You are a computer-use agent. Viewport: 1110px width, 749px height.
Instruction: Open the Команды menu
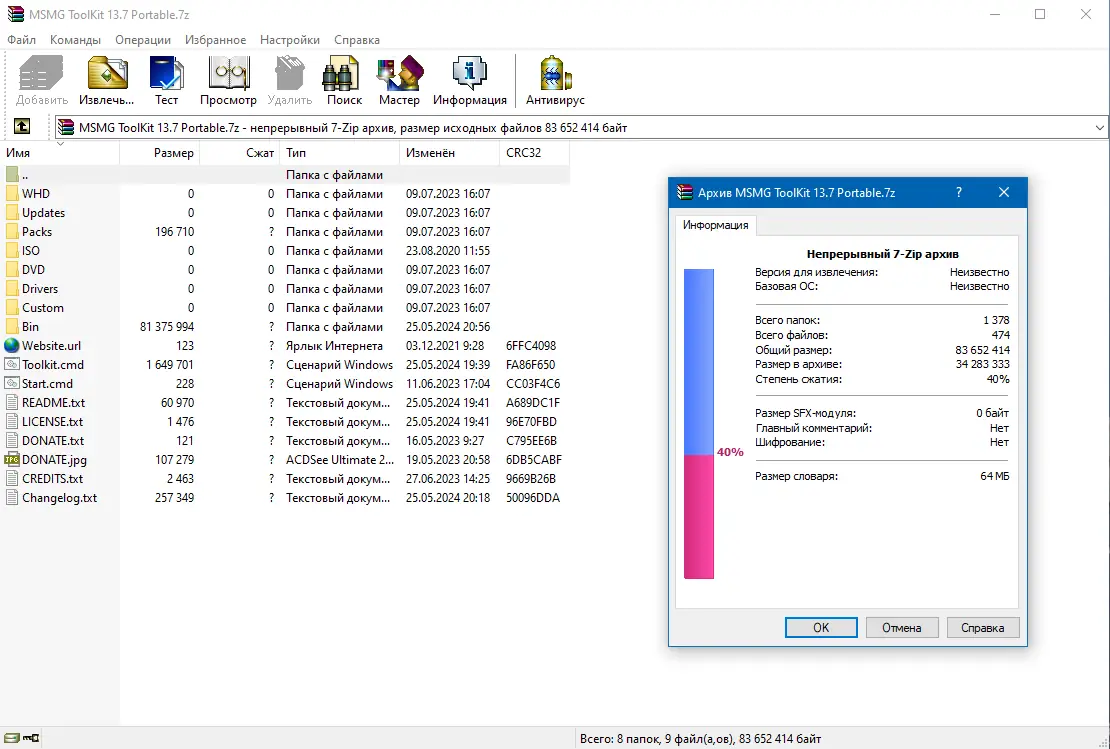[x=75, y=40]
